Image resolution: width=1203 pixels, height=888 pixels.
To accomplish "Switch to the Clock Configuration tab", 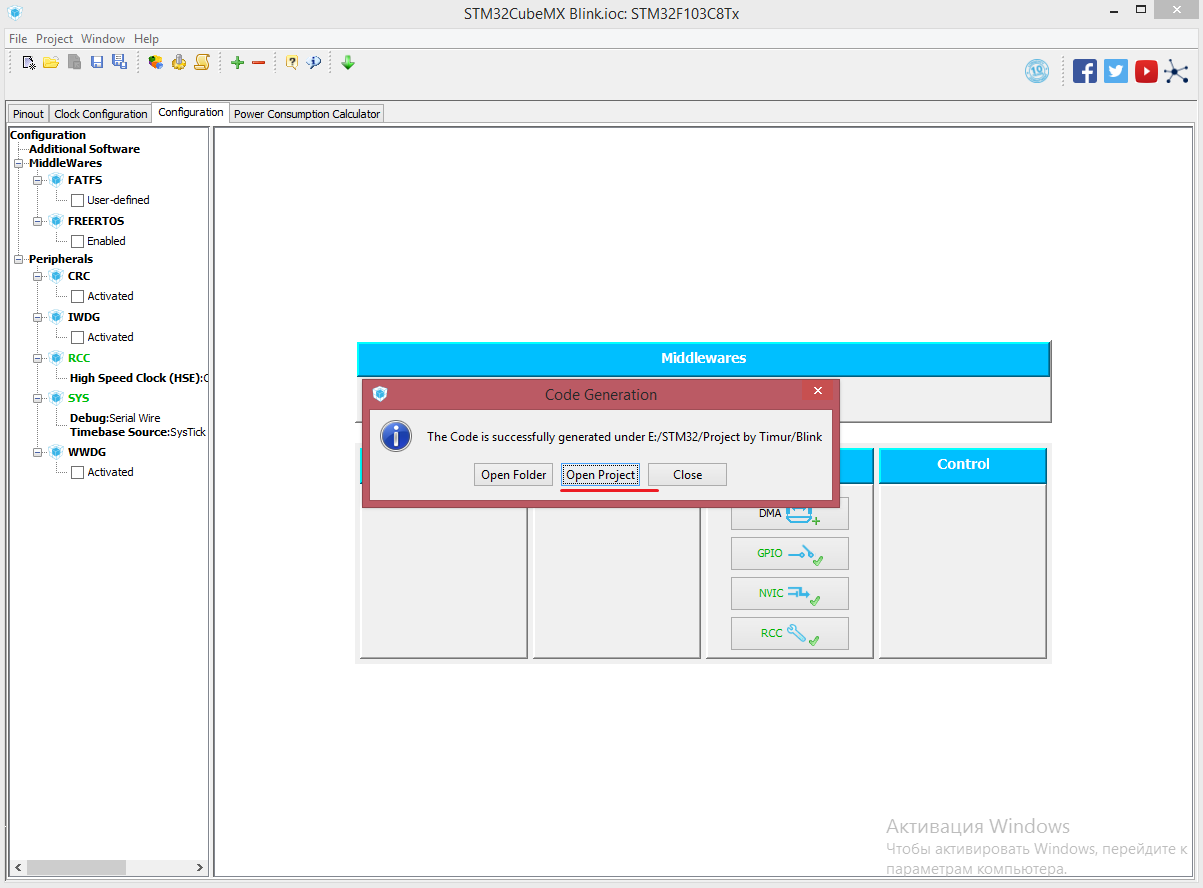I will [x=100, y=114].
